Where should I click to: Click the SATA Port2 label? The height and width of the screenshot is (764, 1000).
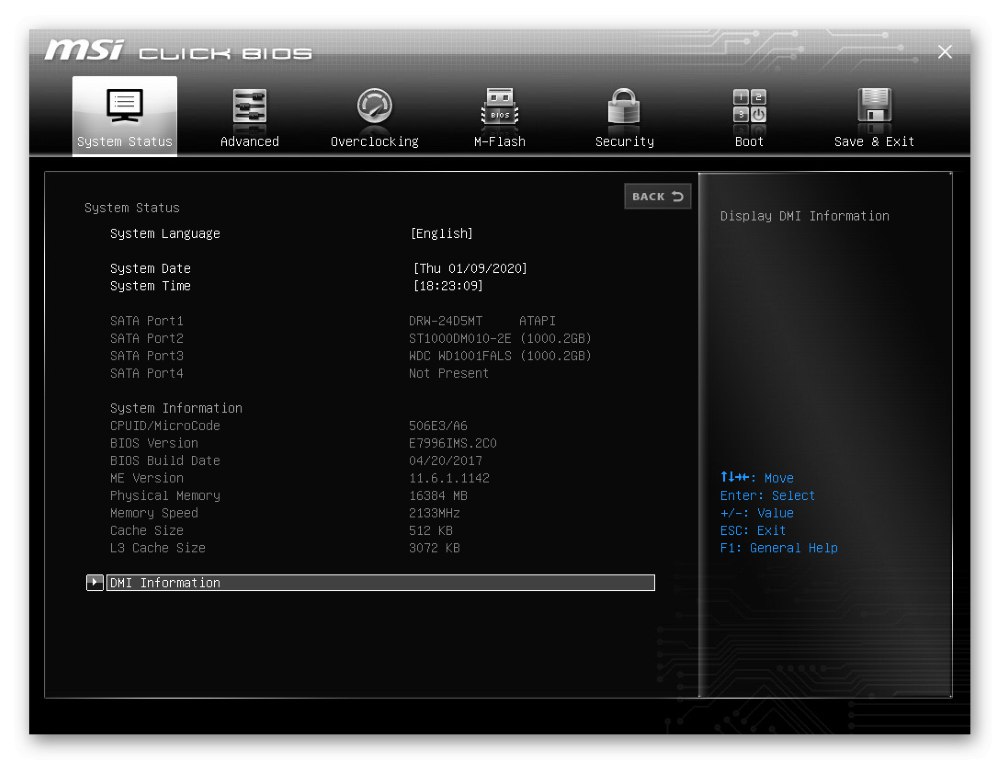(x=146, y=338)
